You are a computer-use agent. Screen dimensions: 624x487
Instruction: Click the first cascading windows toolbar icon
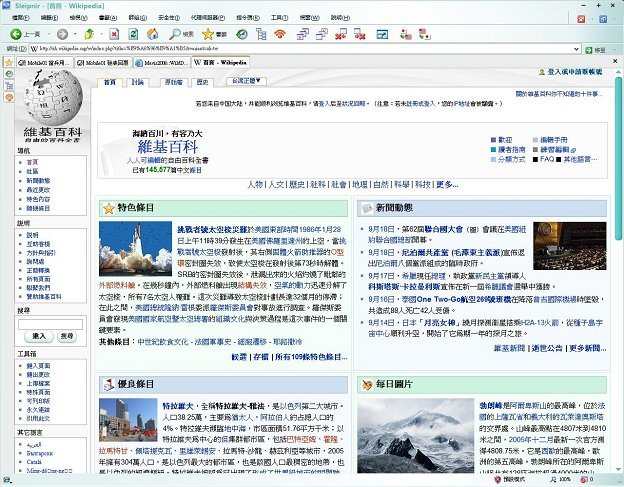(303, 34)
